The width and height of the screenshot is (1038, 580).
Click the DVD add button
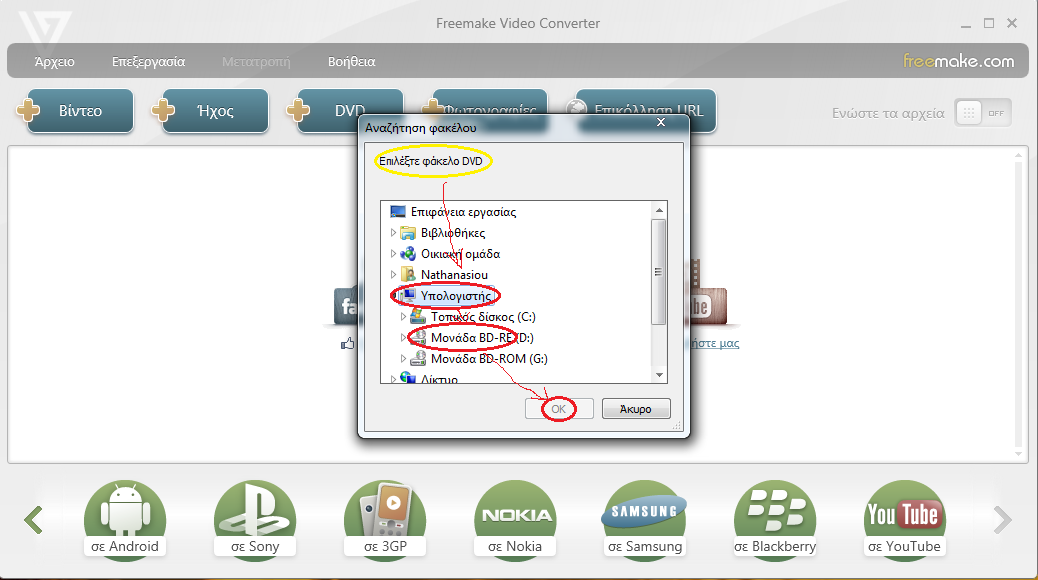click(x=350, y=106)
